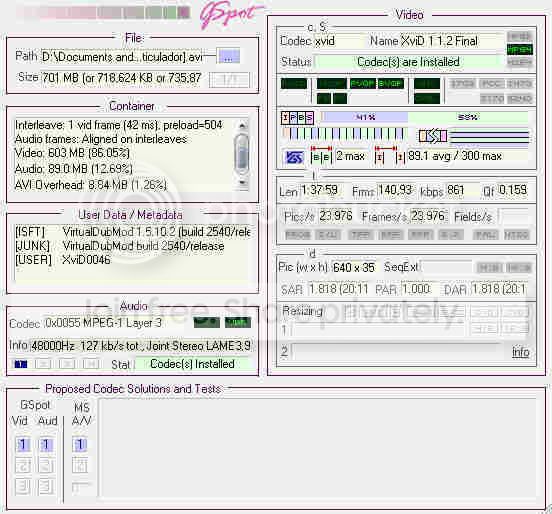552x514 pixels.
Task: Click Qf field showing 0.159
Action: pos(513,190)
